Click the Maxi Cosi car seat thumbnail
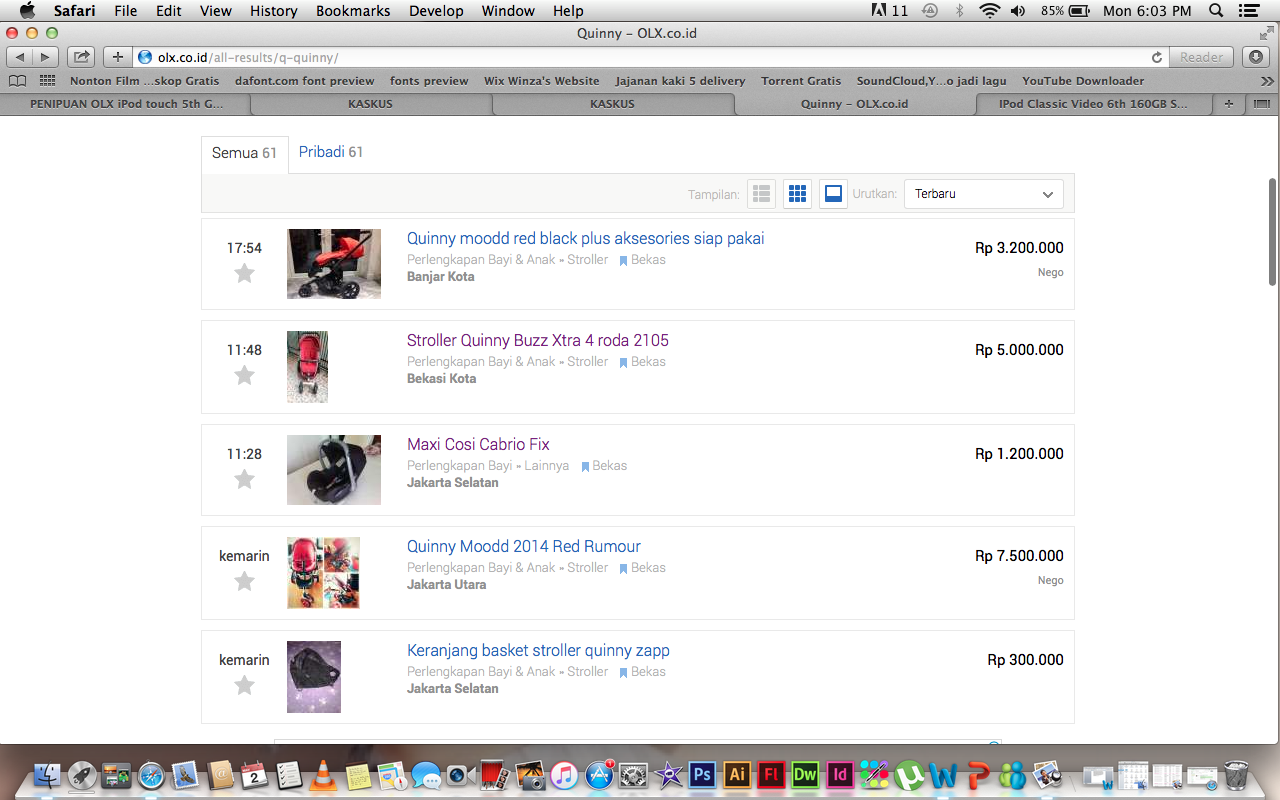Screen dimensions: 1280x800 pyautogui.click(x=334, y=470)
